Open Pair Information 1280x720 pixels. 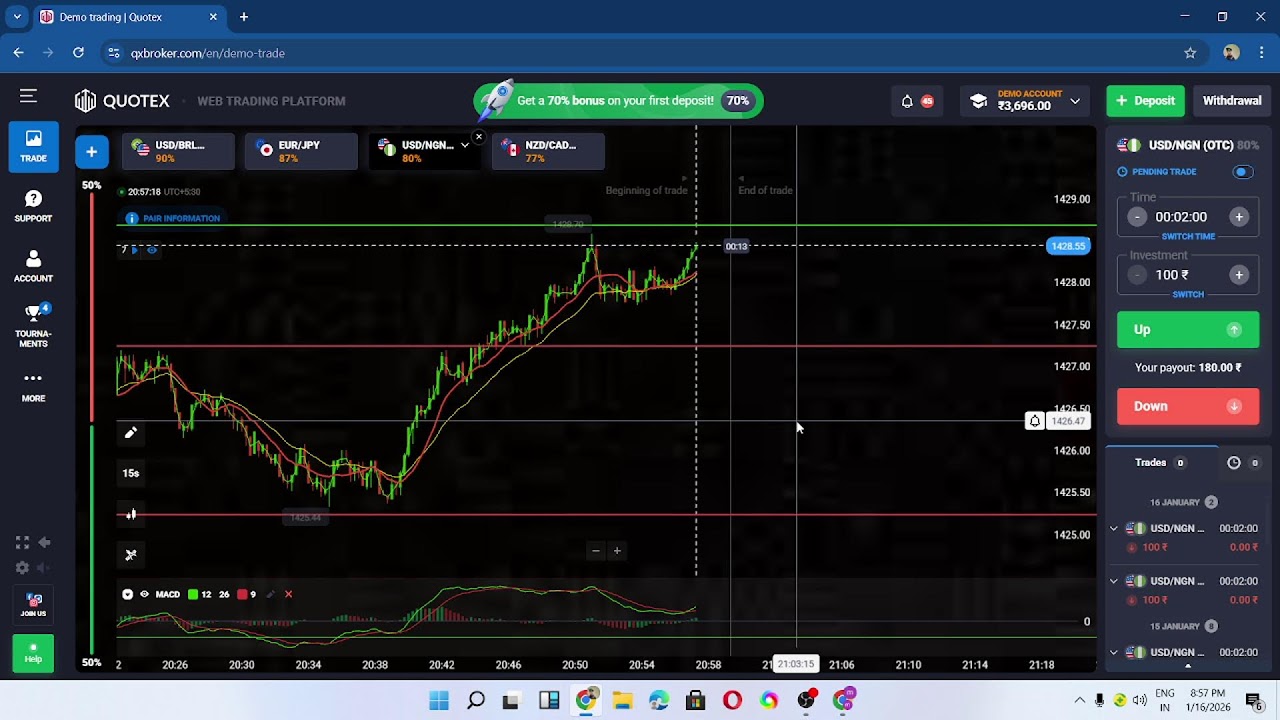click(x=173, y=218)
